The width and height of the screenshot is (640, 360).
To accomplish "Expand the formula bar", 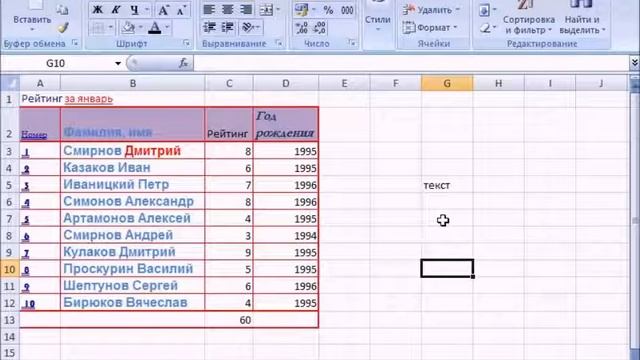I will [634, 63].
